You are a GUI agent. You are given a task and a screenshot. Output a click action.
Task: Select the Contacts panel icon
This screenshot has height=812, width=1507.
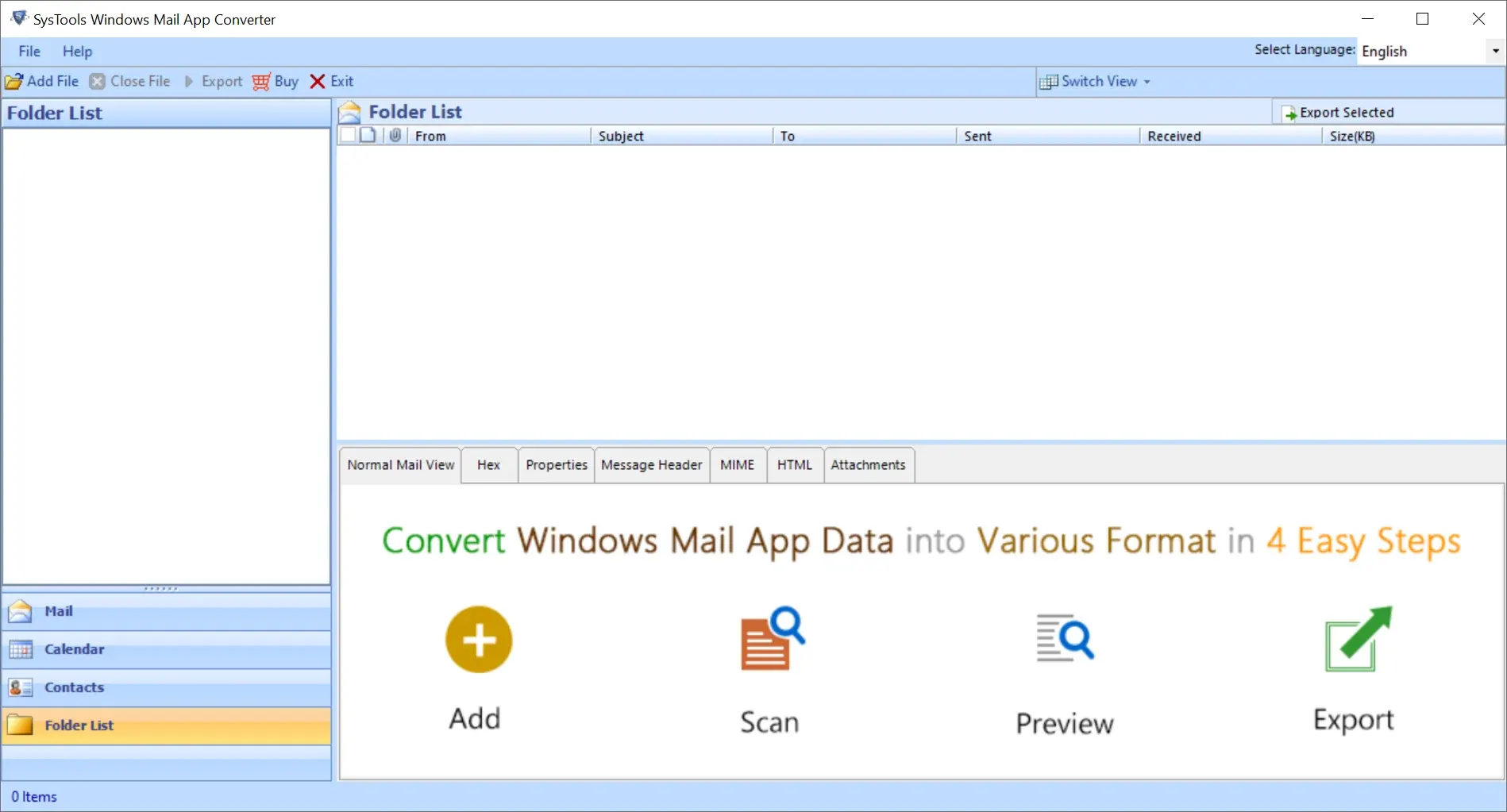(x=19, y=687)
